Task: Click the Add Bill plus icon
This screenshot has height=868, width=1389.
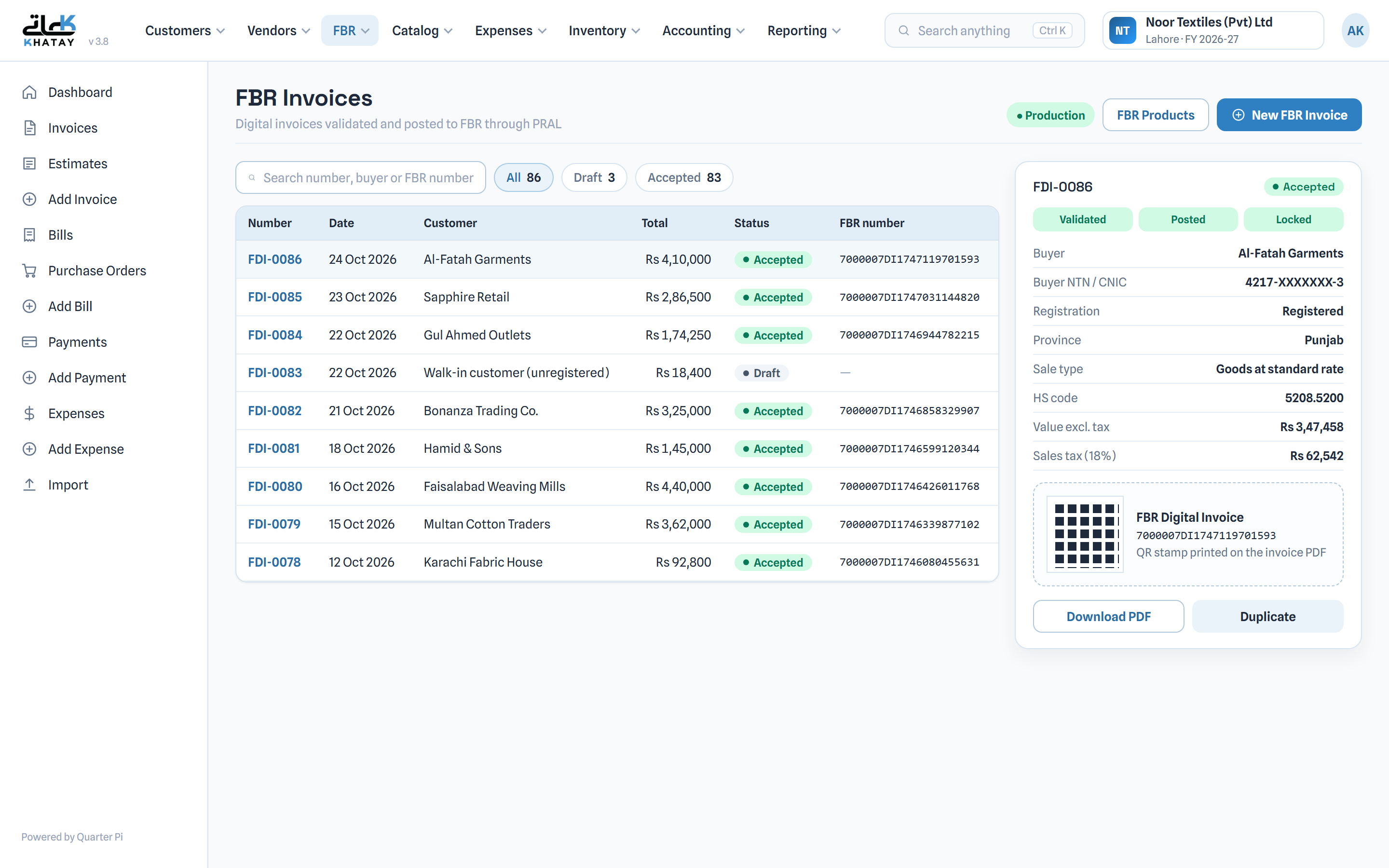Action: [x=29, y=306]
